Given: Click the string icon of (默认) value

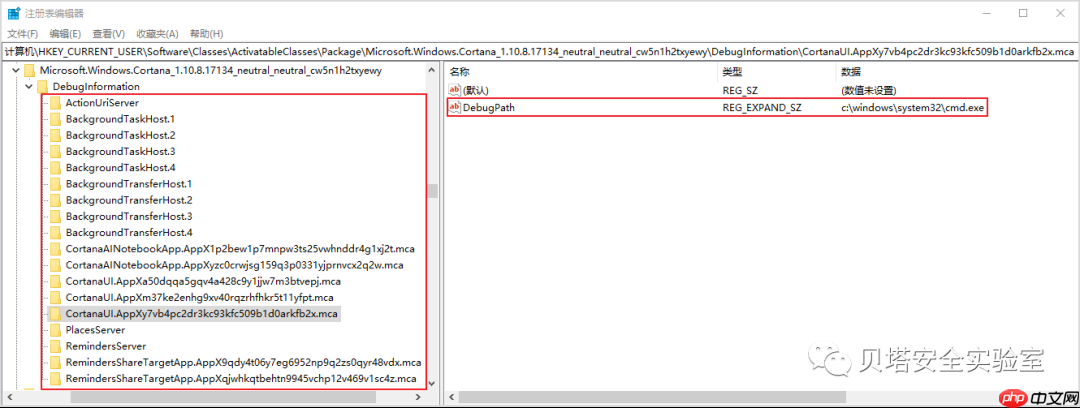Looking at the screenshot, I should [x=455, y=90].
